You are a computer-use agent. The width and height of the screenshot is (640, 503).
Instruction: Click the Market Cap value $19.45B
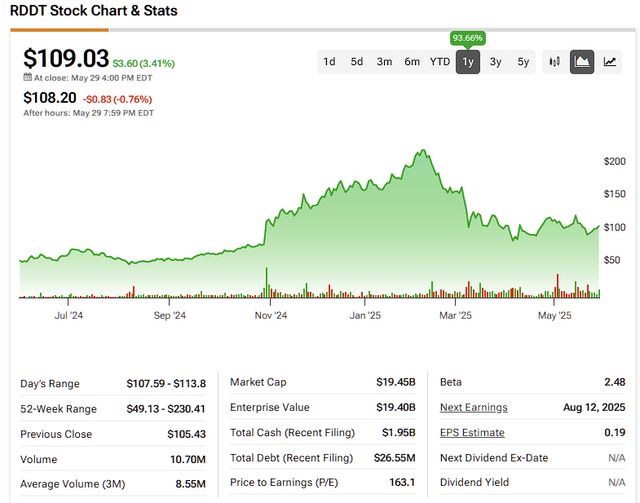396,382
